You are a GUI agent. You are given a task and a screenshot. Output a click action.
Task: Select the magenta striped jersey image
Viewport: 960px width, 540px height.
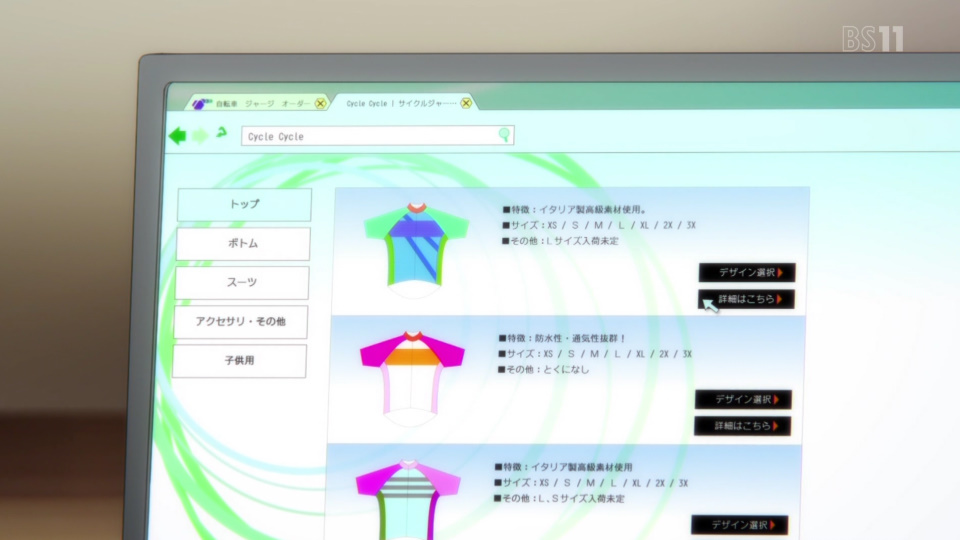pyautogui.click(x=408, y=500)
